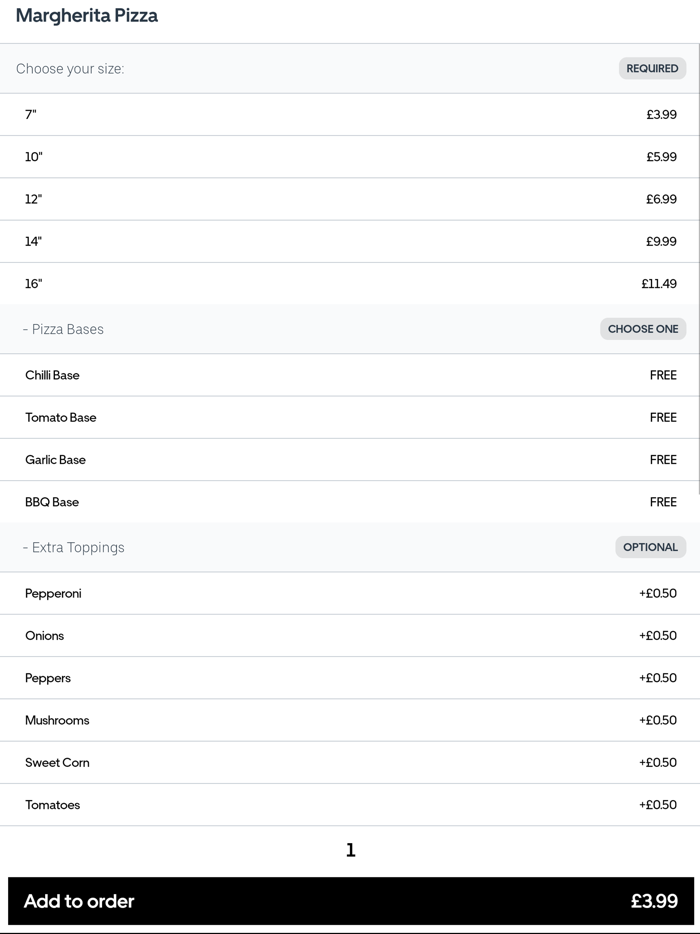The image size is (700, 934).
Task: Toggle the Peppers topping
Action: [x=350, y=678]
